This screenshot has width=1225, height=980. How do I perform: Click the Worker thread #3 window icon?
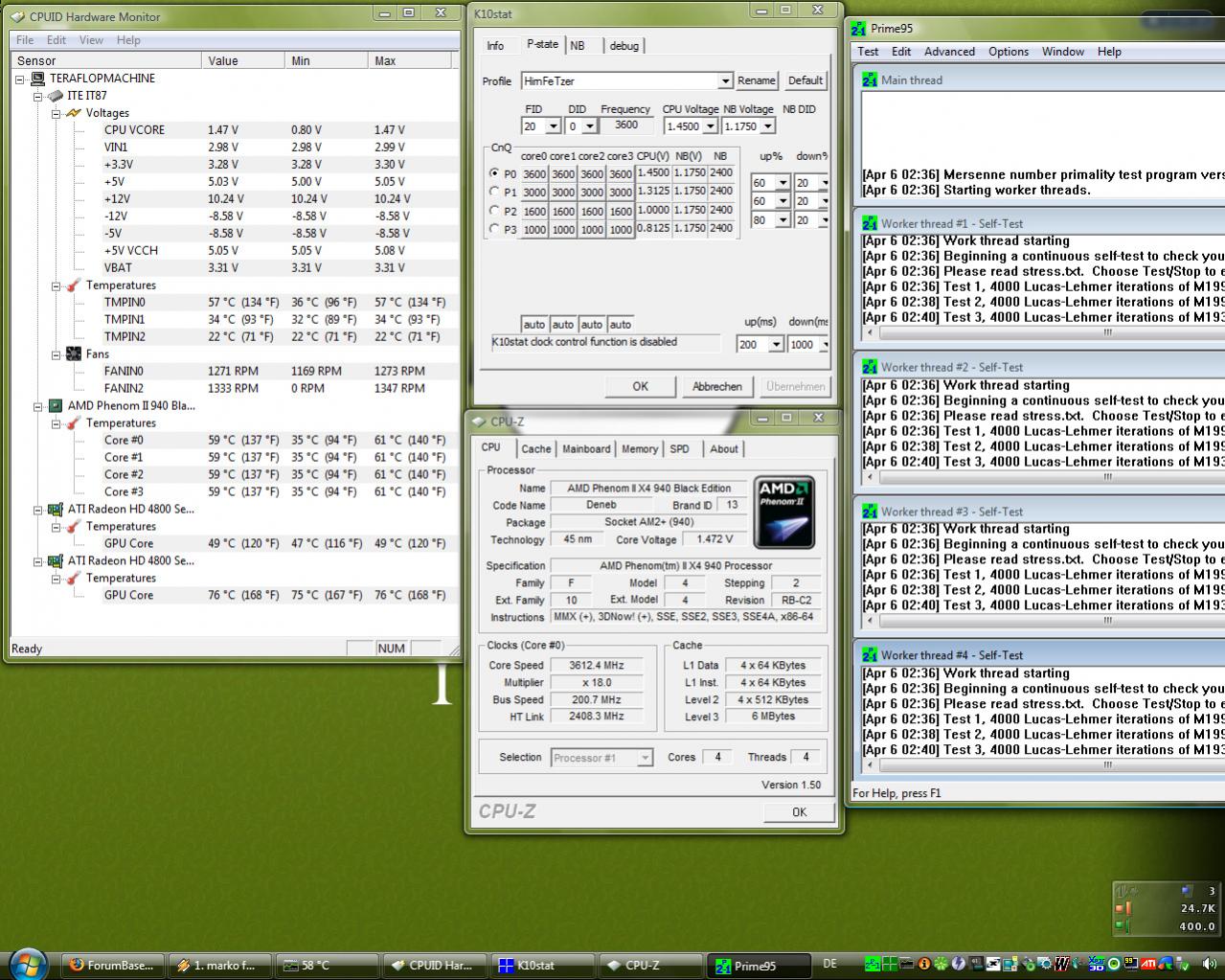tap(870, 512)
